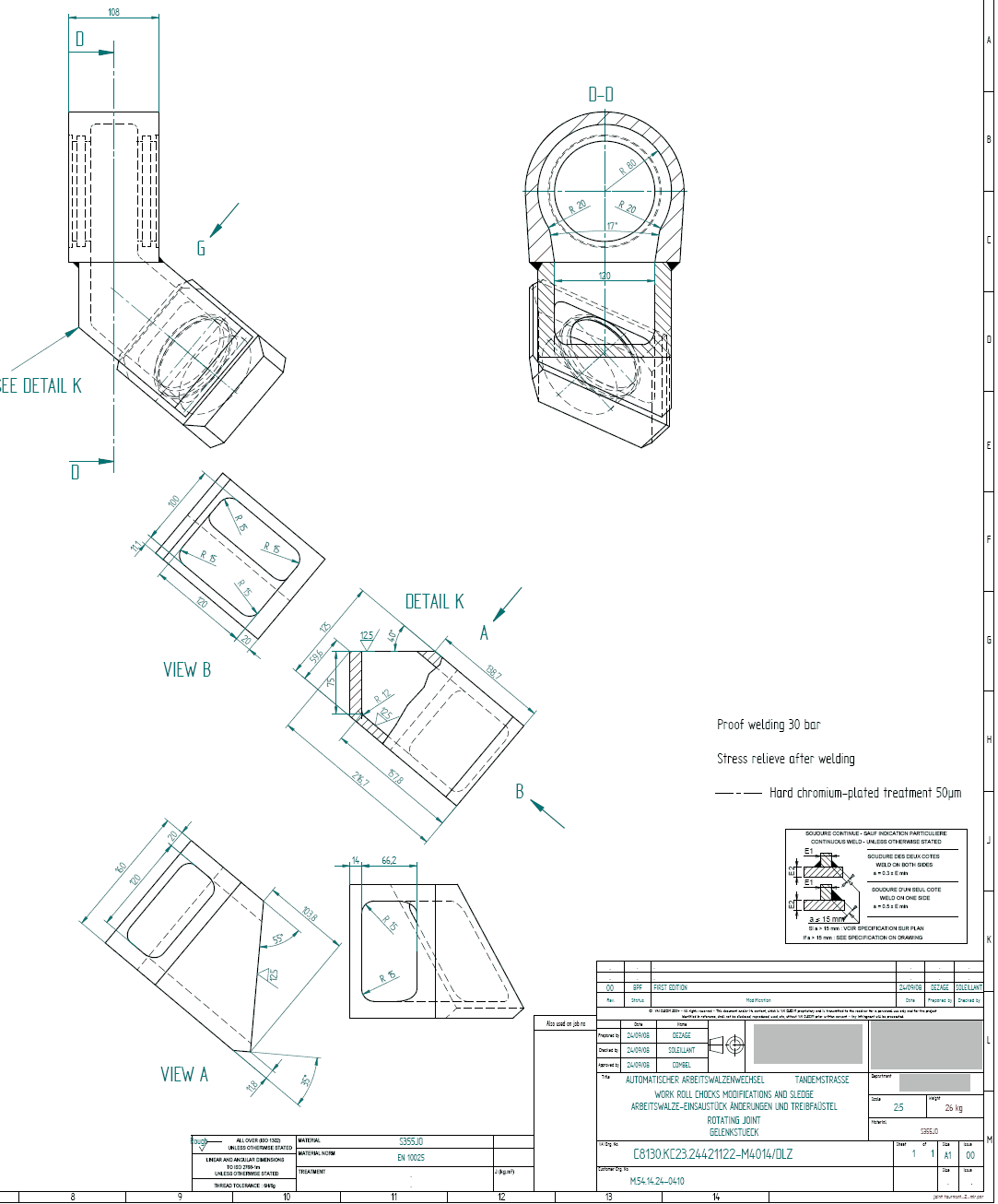Click drawing number C8130.KC23.24421122-M4014/DLZ
Viewport: 998px width, 1204px height.
[712, 1154]
